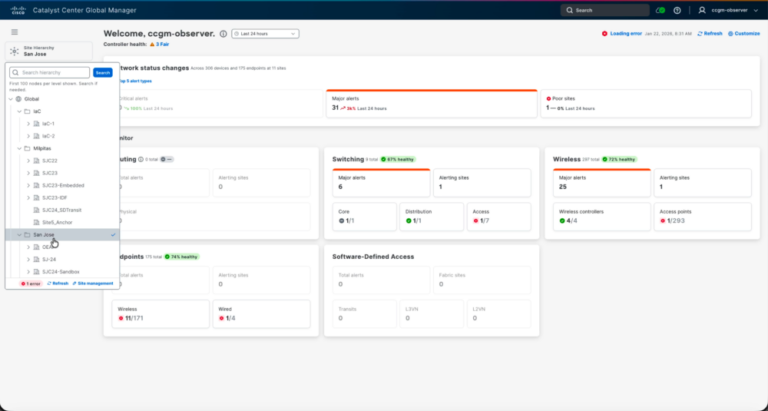Viewport: 768px width, 411px height.
Task: Expand the SJC23-IDF node chevron
Action: [28, 198]
